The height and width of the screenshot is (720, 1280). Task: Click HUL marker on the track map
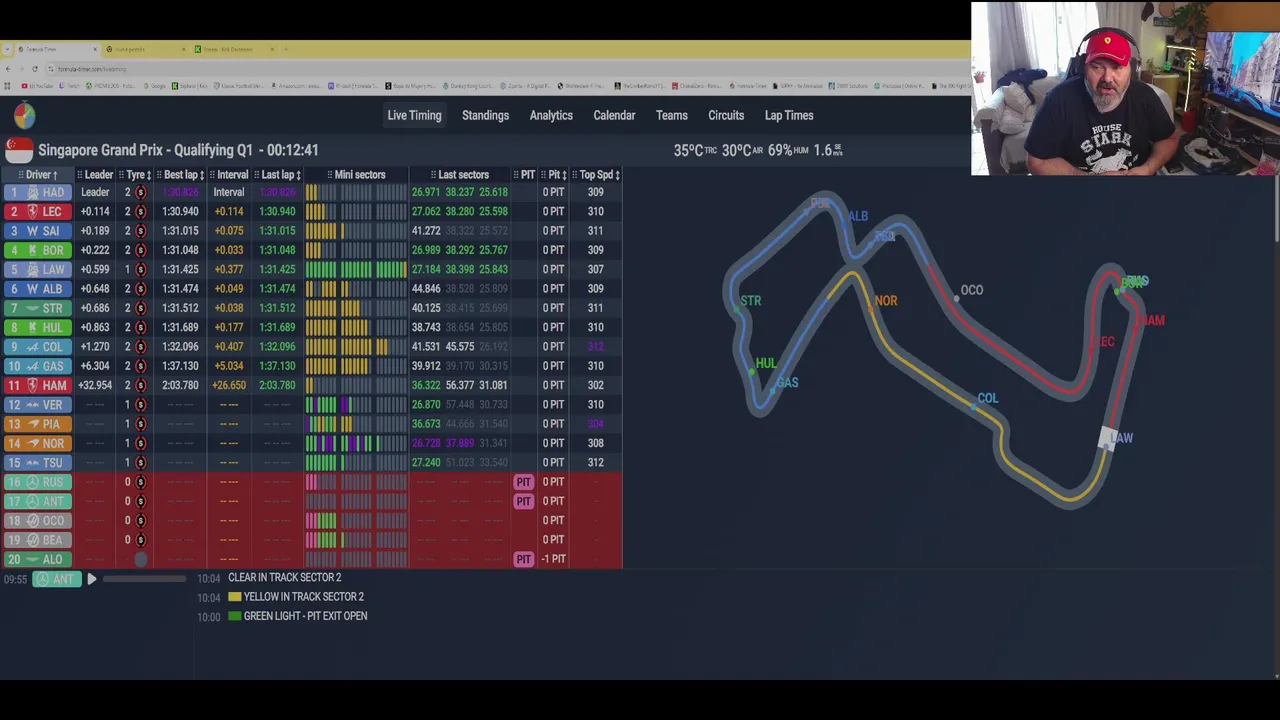[x=766, y=364]
